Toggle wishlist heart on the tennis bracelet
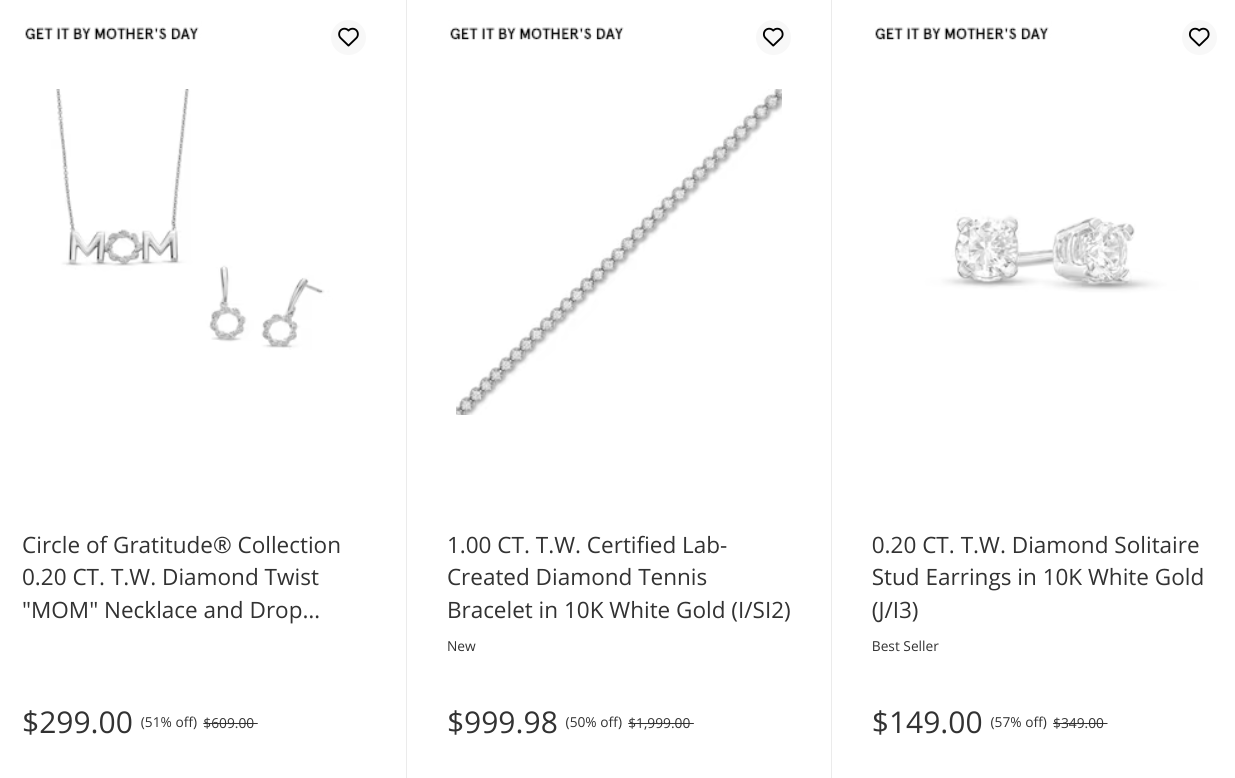This screenshot has width=1235, height=778. coord(773,37)
